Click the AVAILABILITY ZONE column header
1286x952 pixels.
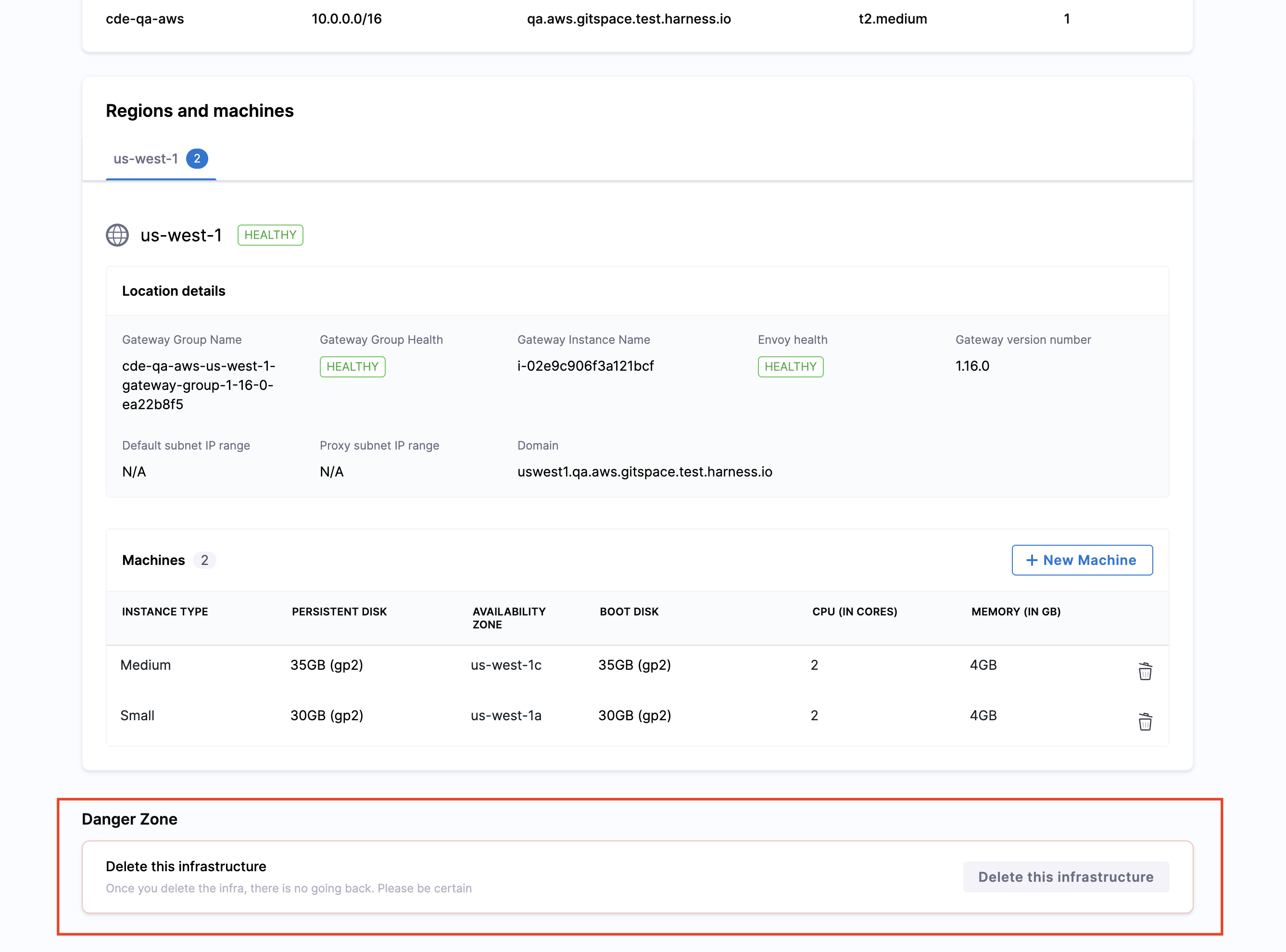click(508, 618)
